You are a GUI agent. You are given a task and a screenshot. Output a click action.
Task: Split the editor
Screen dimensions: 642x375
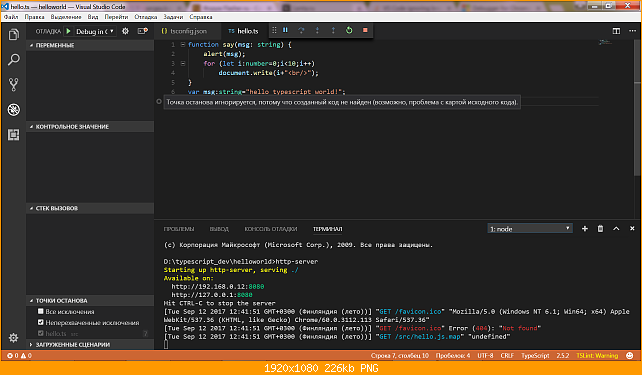[x=616, y=31]
